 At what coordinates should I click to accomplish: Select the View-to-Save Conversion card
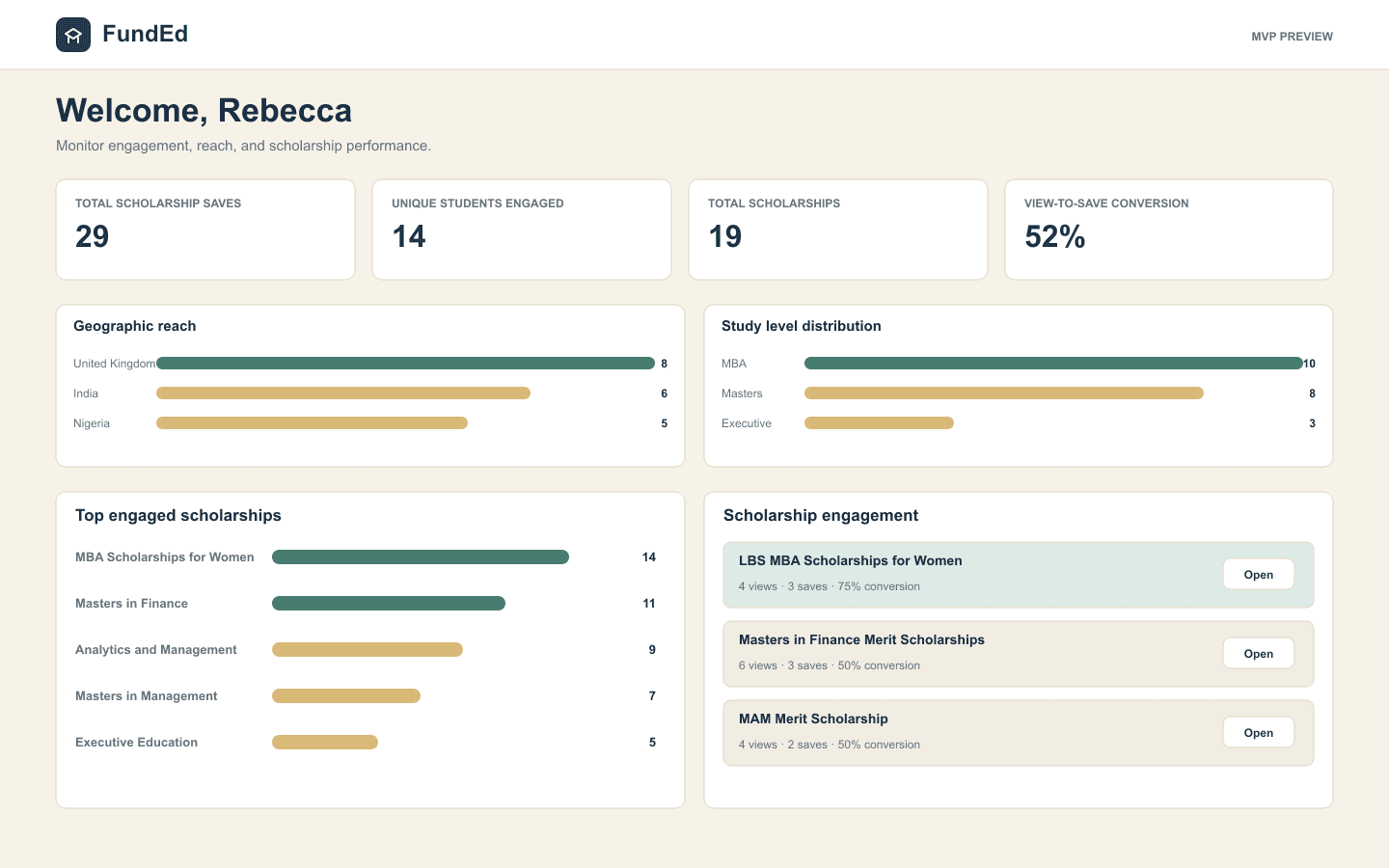point(1169,230)
